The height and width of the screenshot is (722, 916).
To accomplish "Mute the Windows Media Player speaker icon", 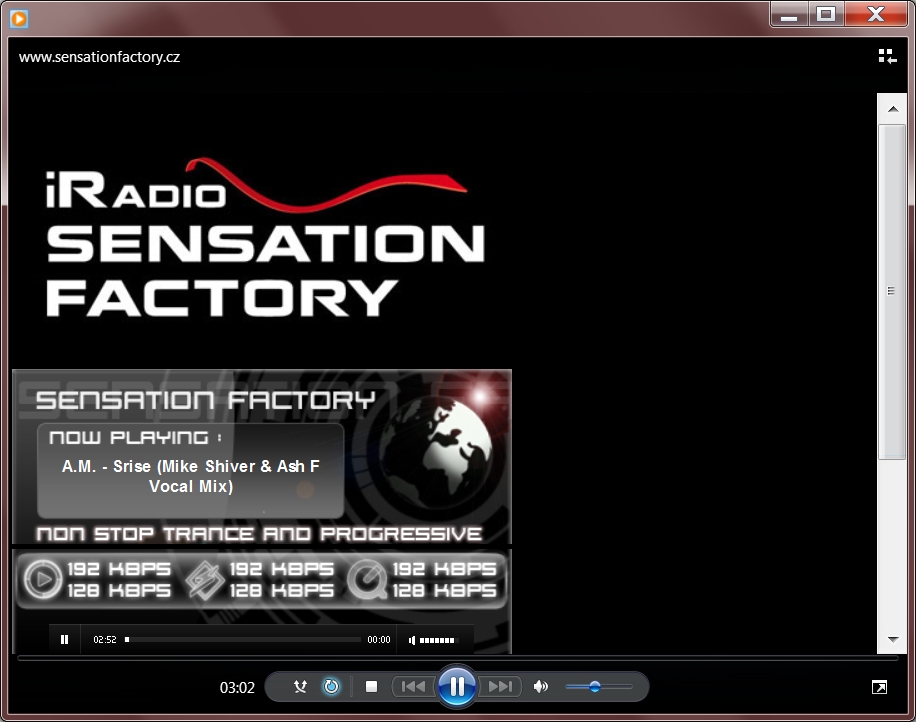I will tap(541, 686).
